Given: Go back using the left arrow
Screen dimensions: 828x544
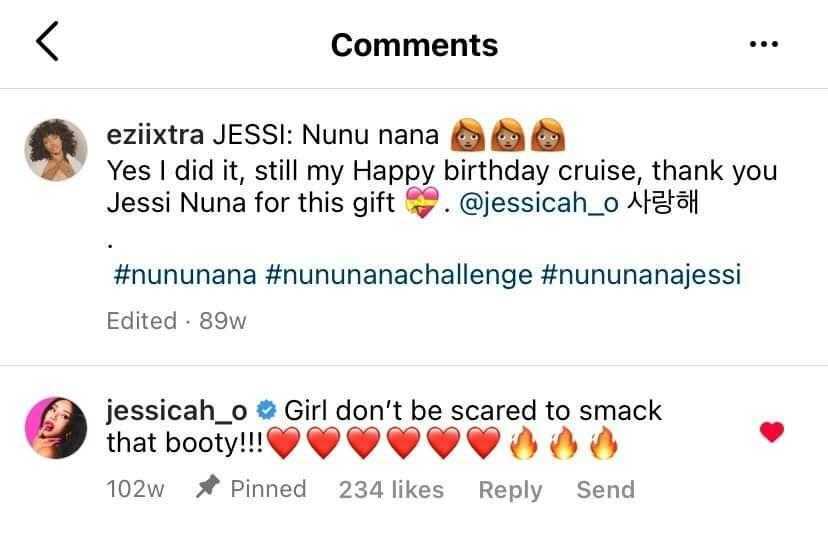Looking at the screenshot, I should point(47,43).
